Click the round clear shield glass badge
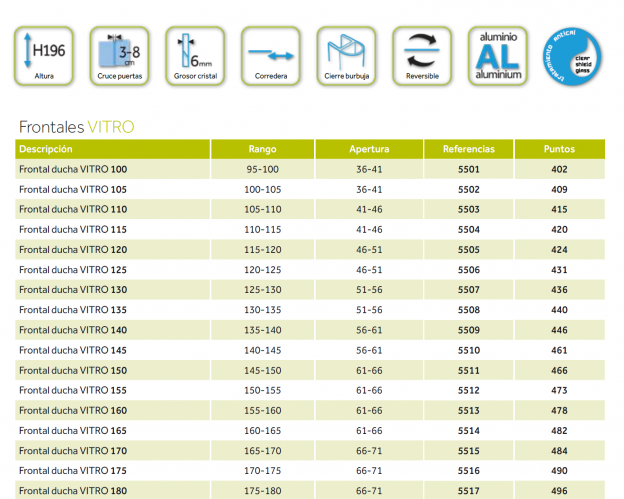The image size is (624, 499). [574, 55]
